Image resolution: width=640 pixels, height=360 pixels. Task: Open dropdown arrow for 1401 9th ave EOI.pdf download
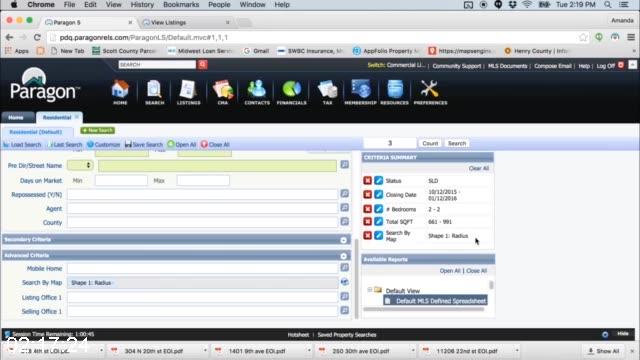[x=309, y=351]
